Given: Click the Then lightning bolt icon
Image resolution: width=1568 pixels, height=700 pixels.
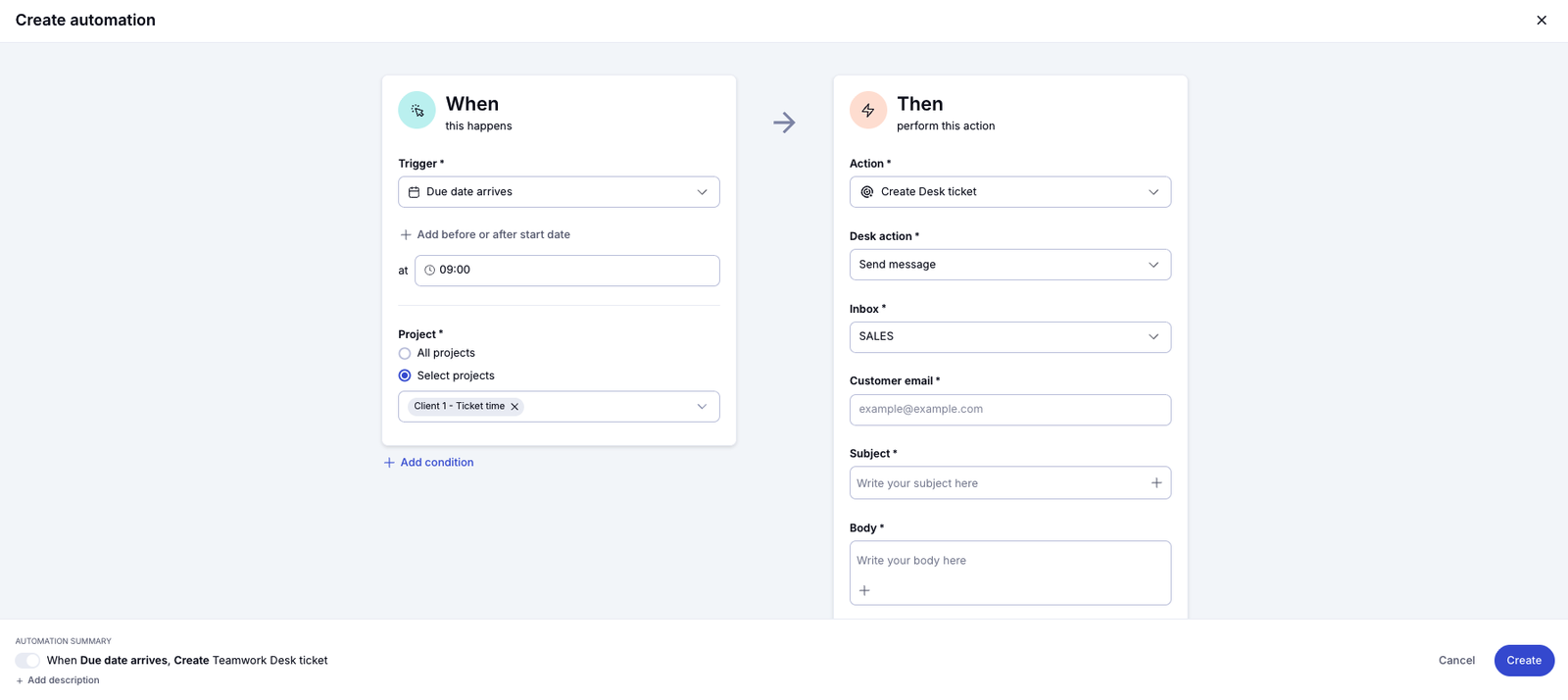Looking at the screenshot, I should point(868,111).
